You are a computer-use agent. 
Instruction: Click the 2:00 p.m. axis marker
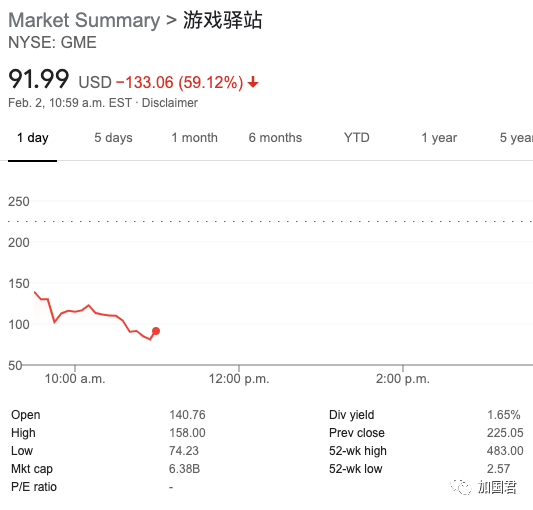tap(402, 378)
